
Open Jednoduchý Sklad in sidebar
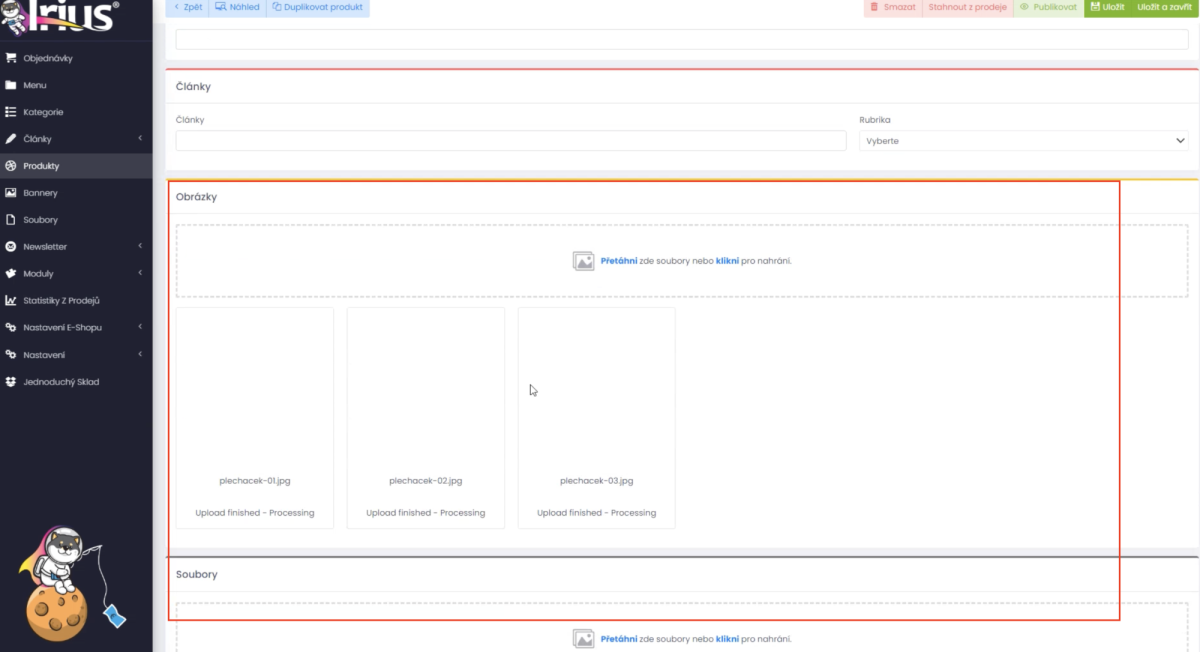coord(76,382)
